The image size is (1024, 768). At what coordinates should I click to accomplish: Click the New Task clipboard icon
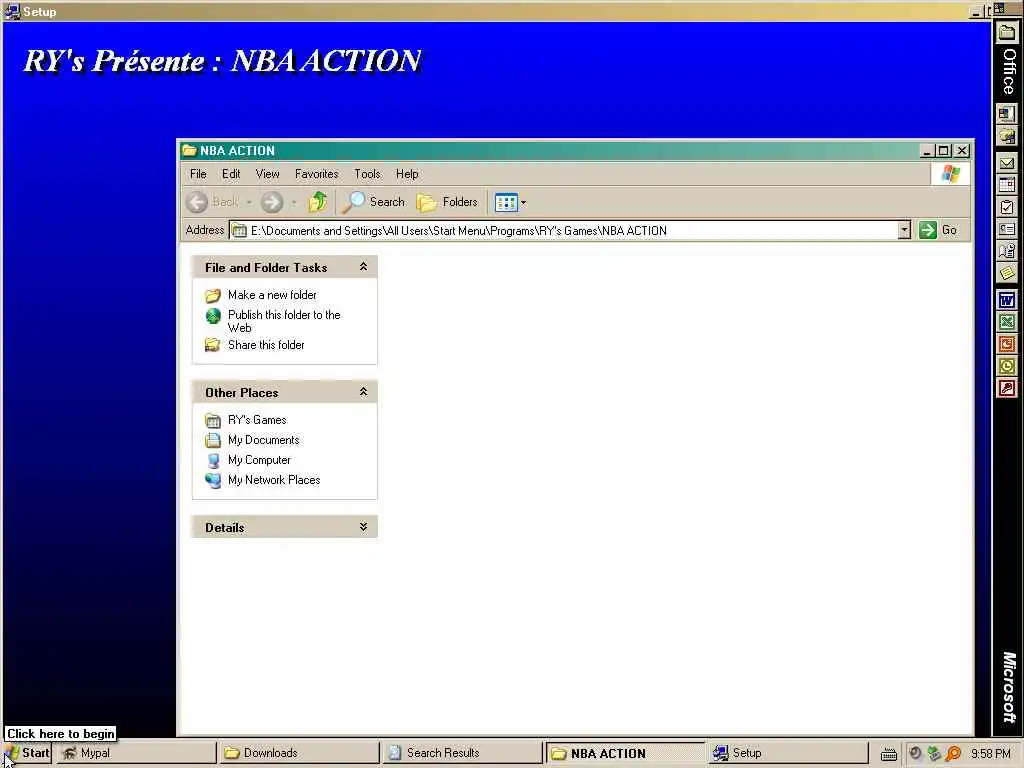pyautogui.click(x=1007, y=208)
